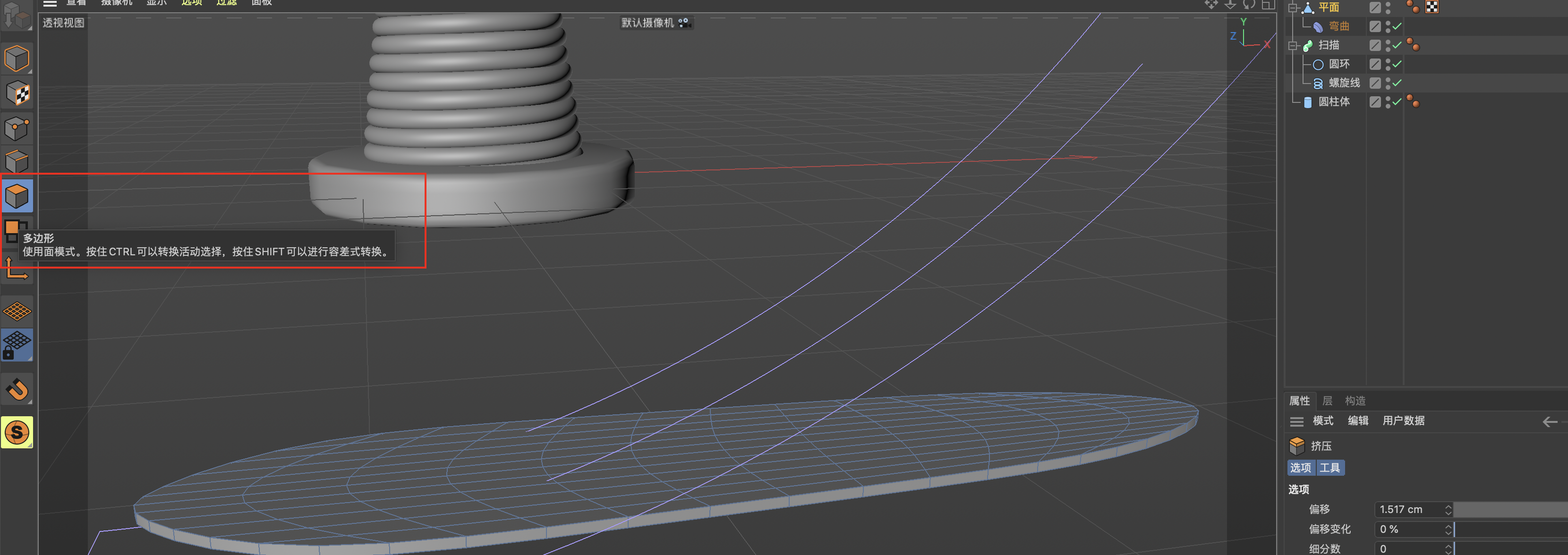Screen dimensions: 1568x555
Task: Toggle enable checkmark of 圆柱体
Action: coord(1397,101)
